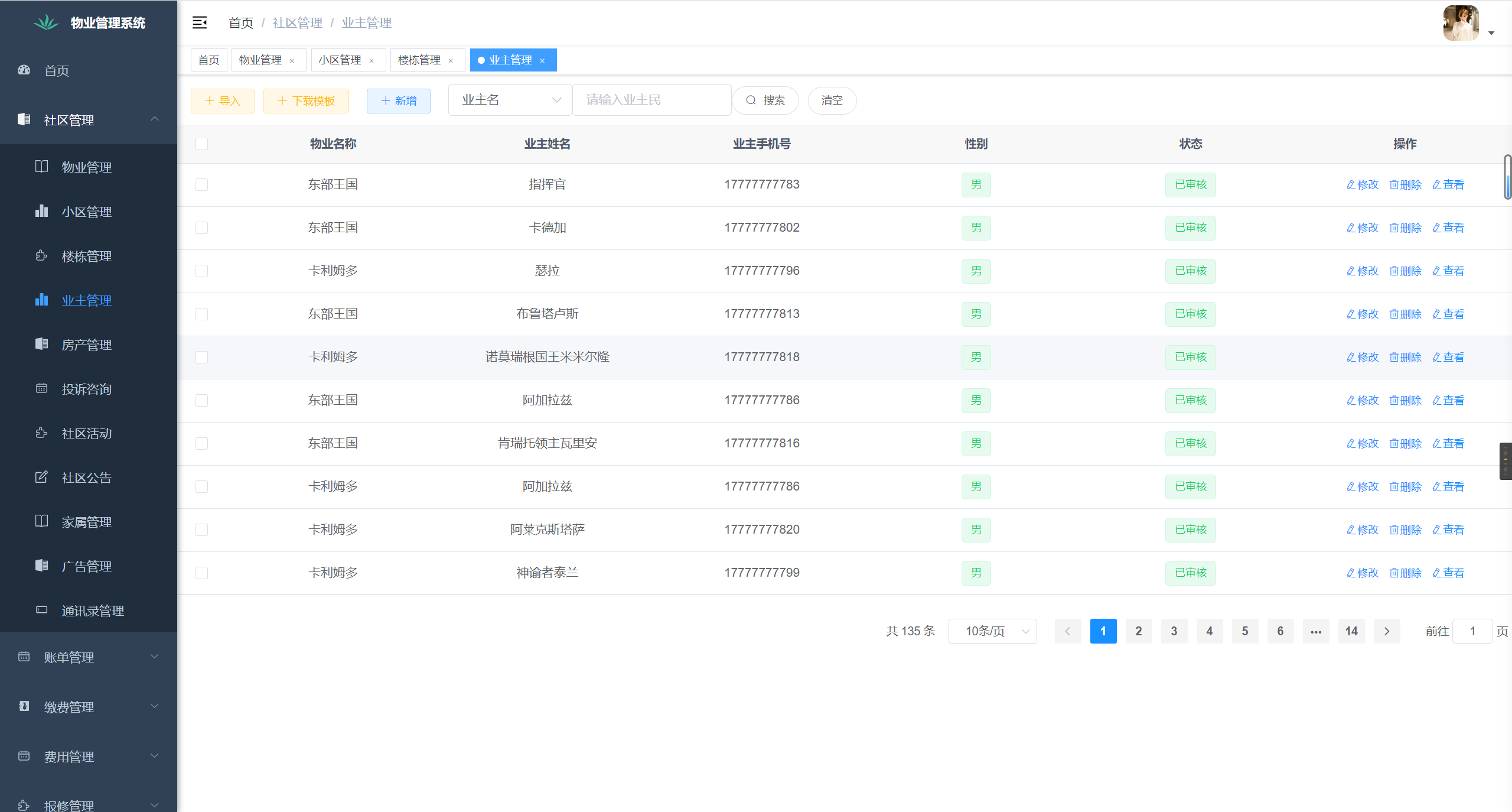Image resolution: width=1512 pixels, height=812 pixels.
Task: Toggle the sidebar collapse hamburger icon
Action: tap(200, 22)
